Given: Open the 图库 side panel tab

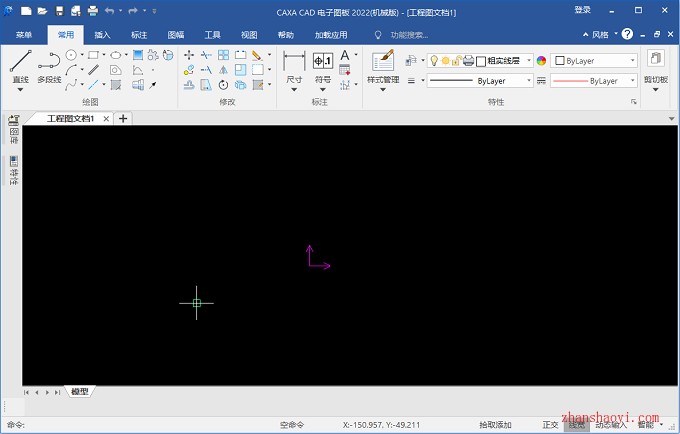Looking at the screenshot, I should click(x=14, y=130).
